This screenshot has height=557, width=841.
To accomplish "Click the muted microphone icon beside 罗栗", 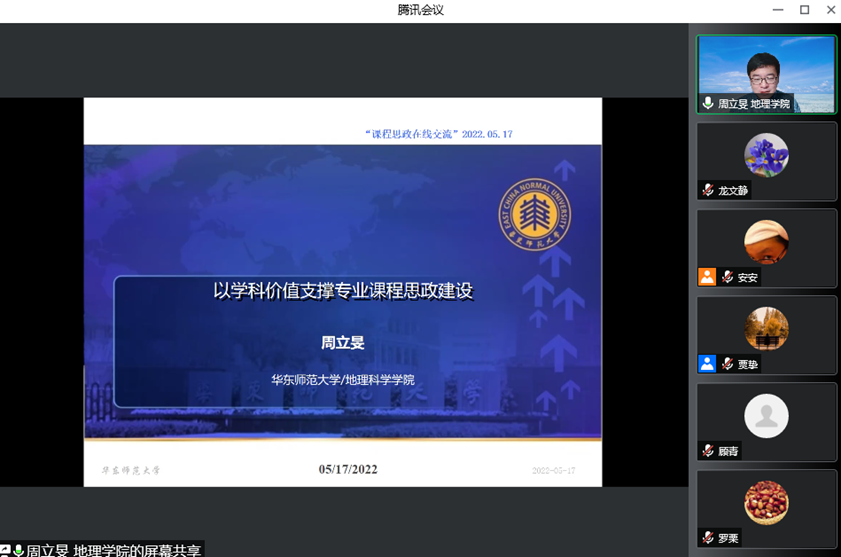I will tap(708, 538).
